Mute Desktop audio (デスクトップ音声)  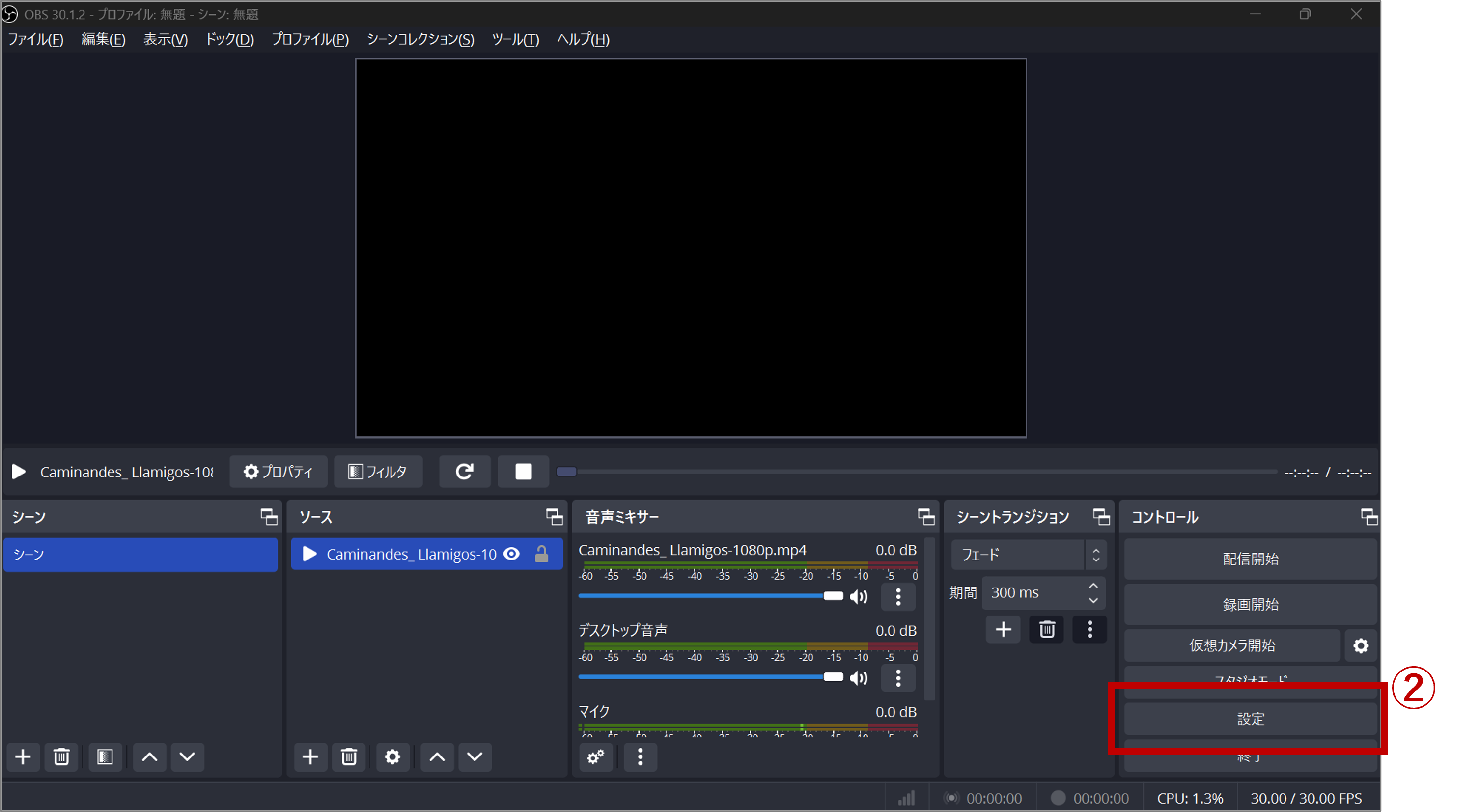click(x=858, y=678)
